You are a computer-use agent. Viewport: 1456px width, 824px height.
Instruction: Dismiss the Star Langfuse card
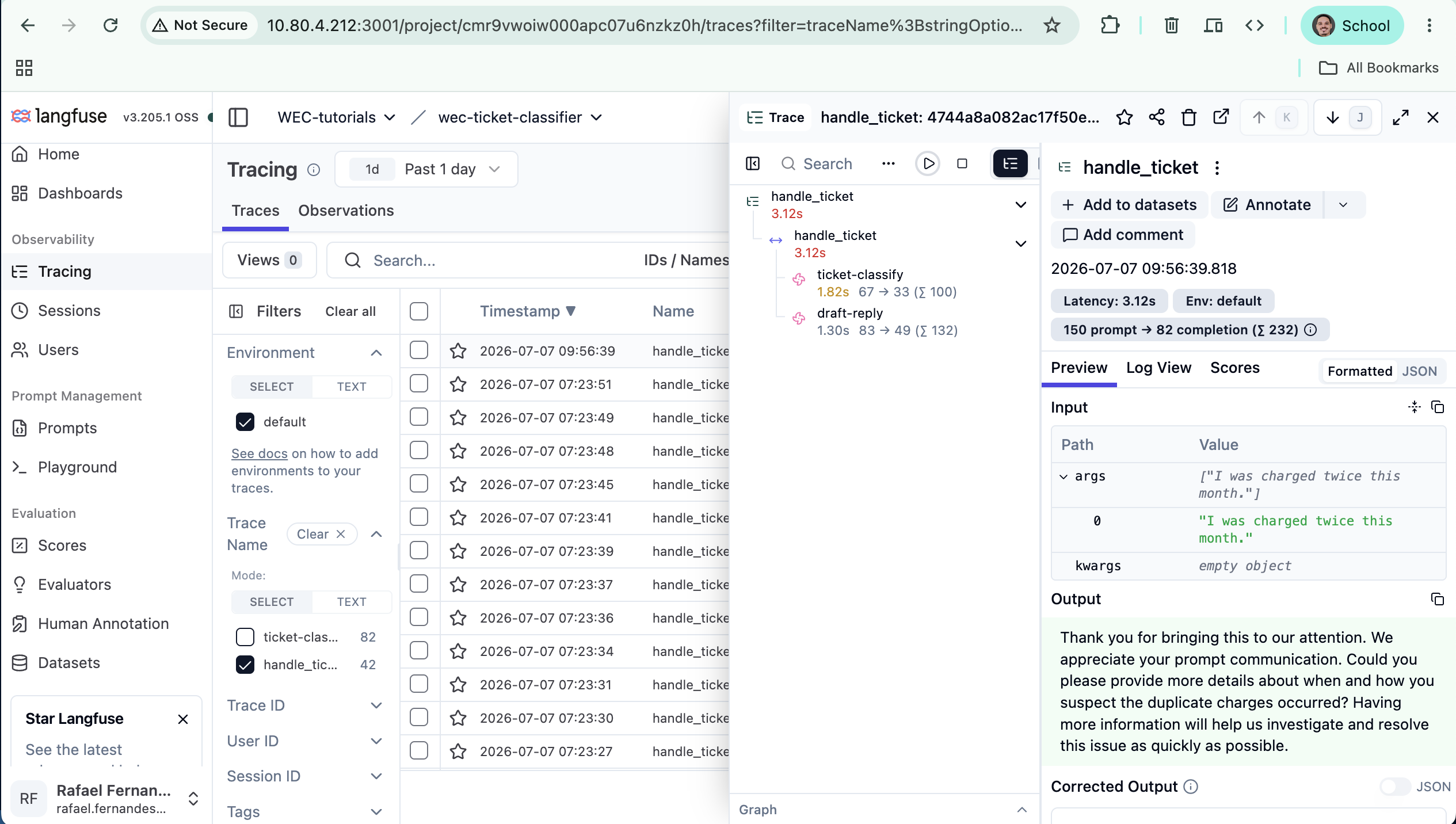tap(183, 719)
